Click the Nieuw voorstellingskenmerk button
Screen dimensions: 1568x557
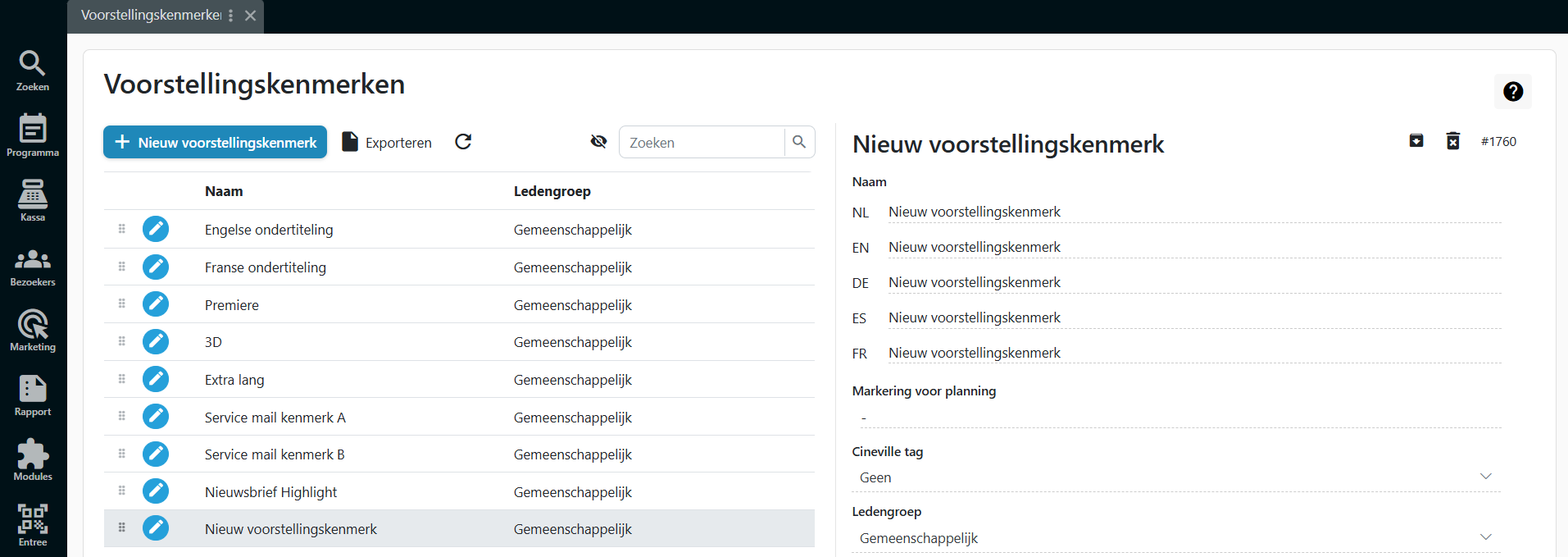pos(215,142)
